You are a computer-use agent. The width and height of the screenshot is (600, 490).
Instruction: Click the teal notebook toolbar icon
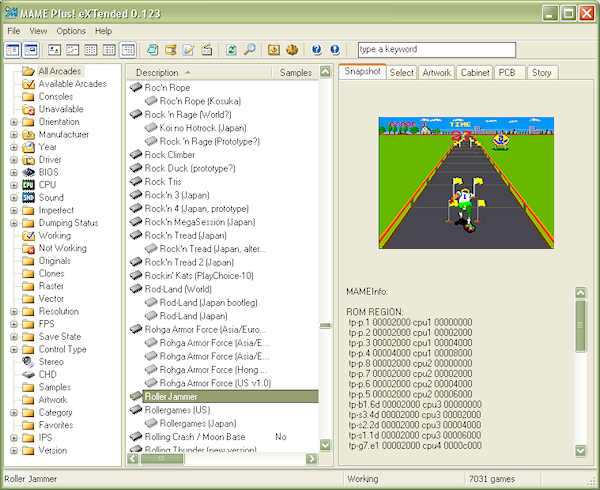152,50
